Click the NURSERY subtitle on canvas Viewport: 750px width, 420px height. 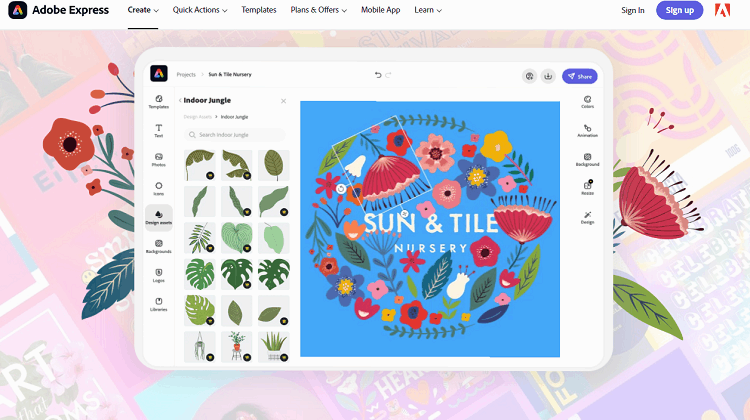click(x=430, y=248)
